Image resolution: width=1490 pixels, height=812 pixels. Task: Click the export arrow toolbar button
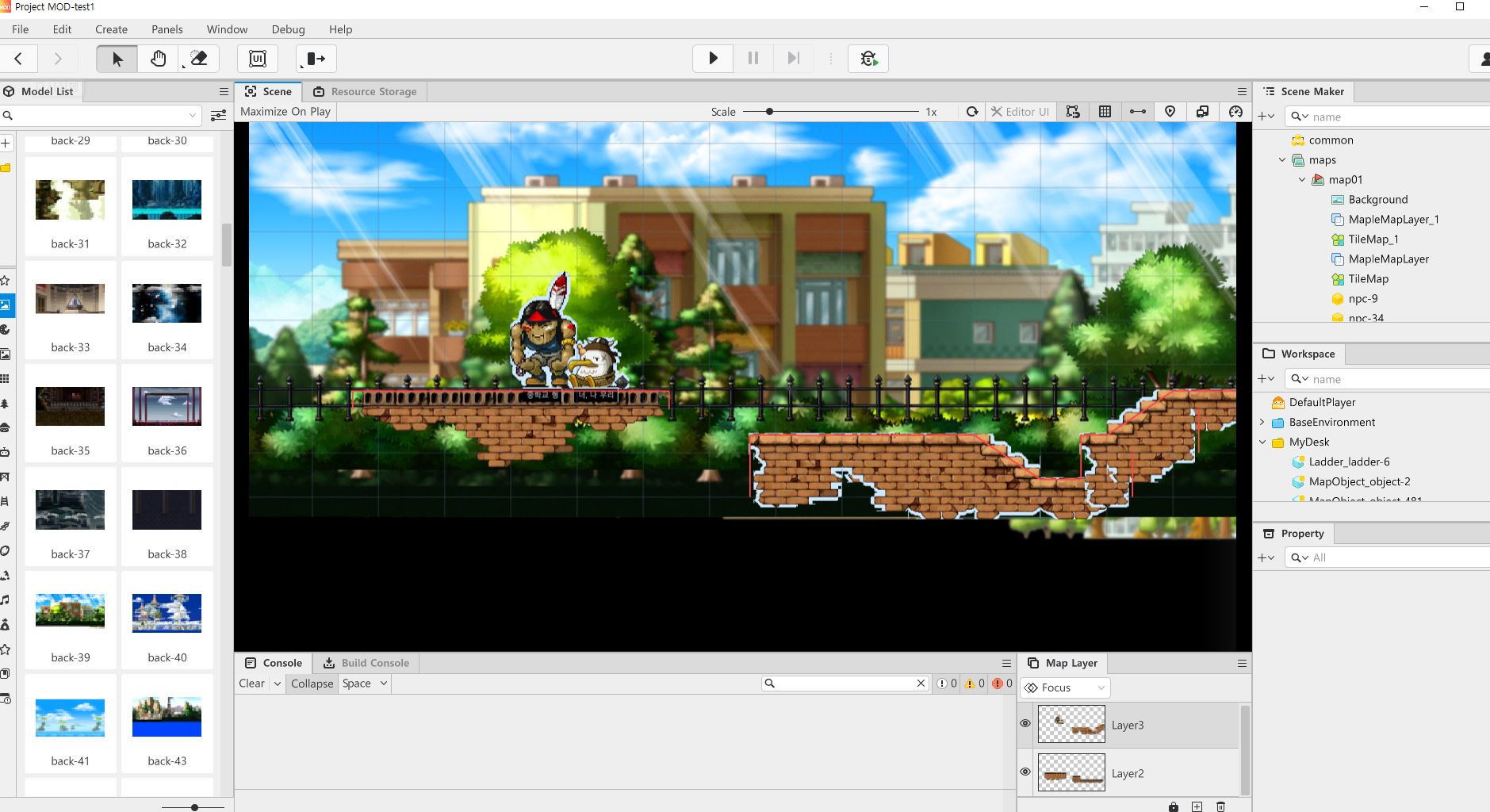316,59
